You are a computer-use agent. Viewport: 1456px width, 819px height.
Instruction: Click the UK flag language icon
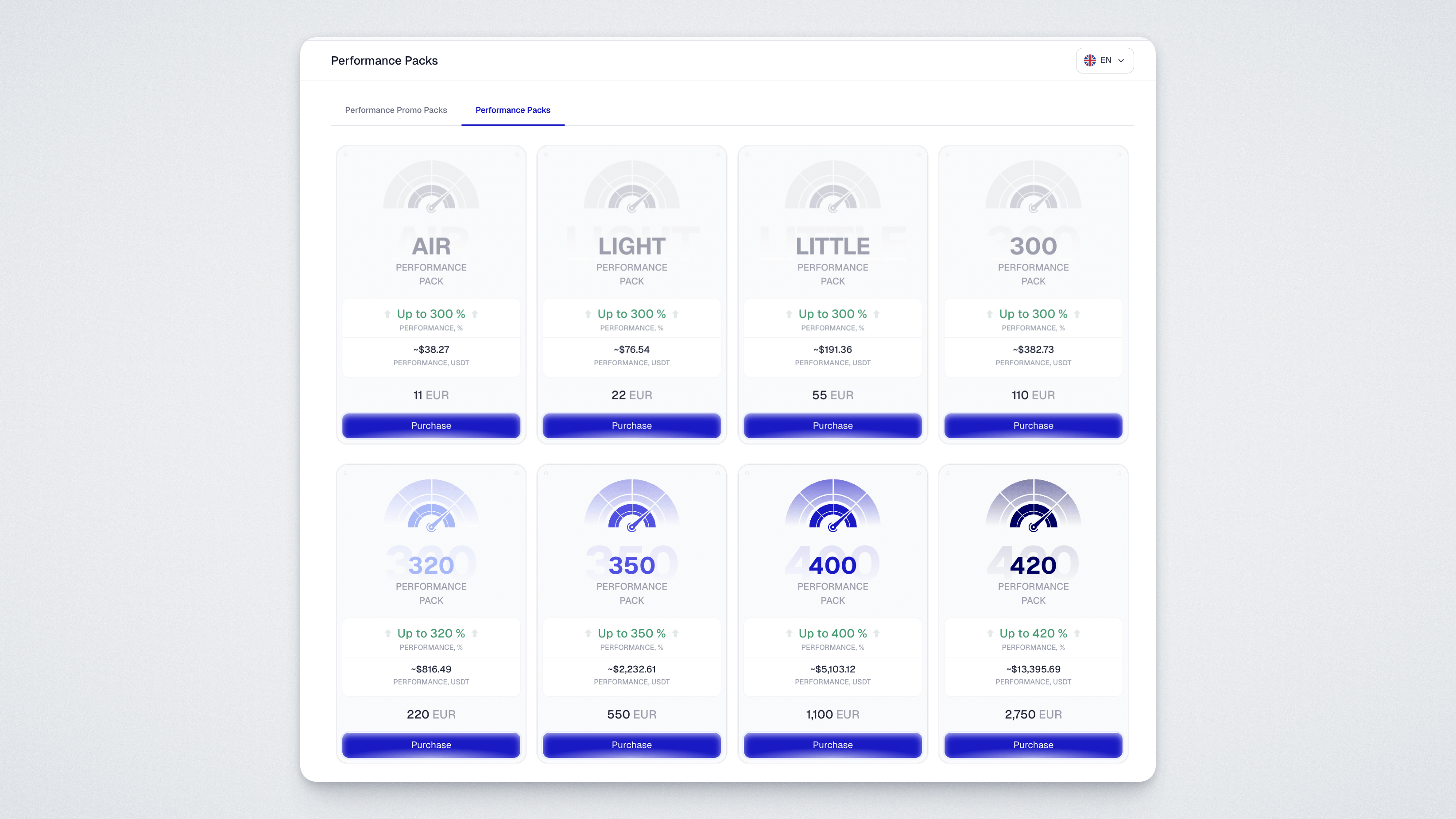click(x=1090, y=61)
